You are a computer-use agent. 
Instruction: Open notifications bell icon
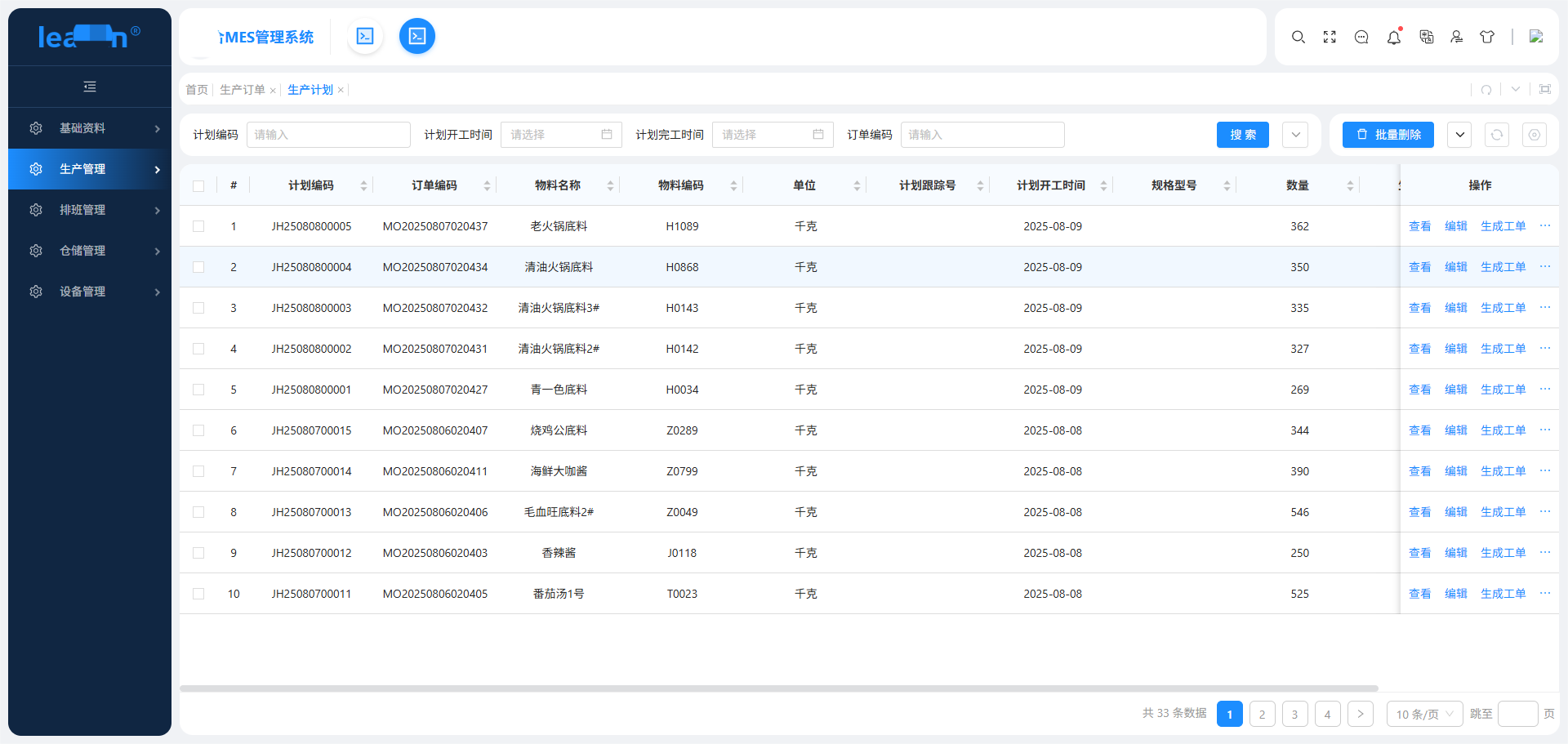coord(1394,37)
